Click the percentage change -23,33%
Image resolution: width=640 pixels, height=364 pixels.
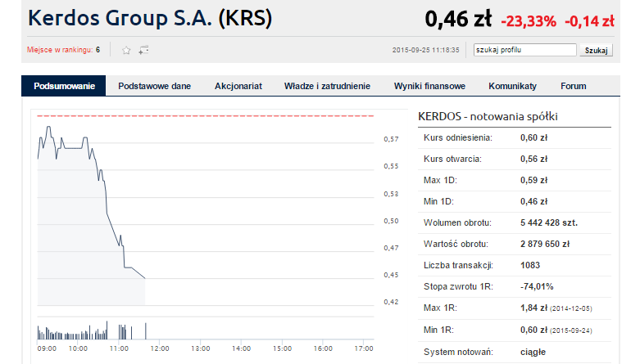tap(529, 21)
